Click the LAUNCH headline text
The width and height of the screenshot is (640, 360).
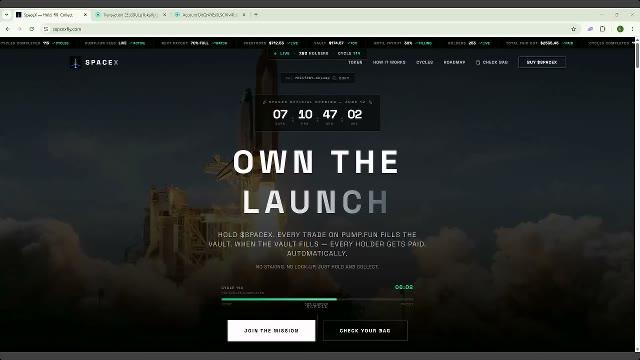(316, 202)
